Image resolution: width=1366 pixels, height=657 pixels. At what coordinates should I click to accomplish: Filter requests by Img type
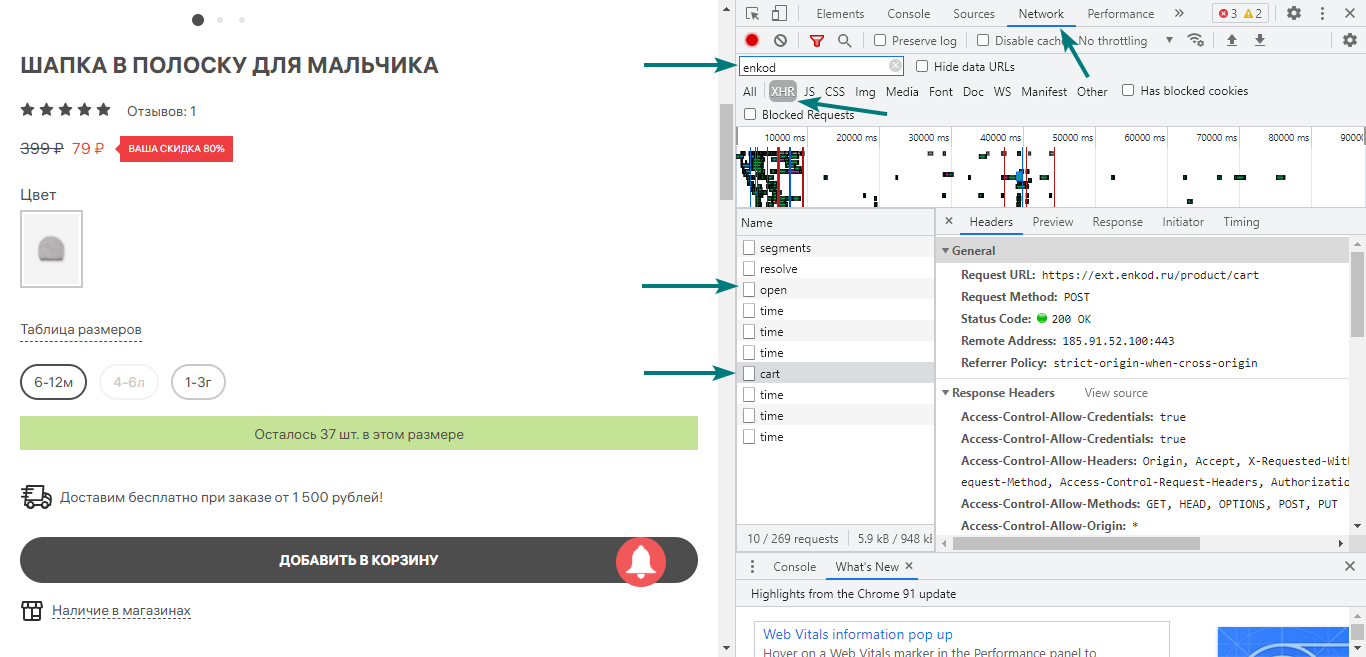tap(865, 92)
